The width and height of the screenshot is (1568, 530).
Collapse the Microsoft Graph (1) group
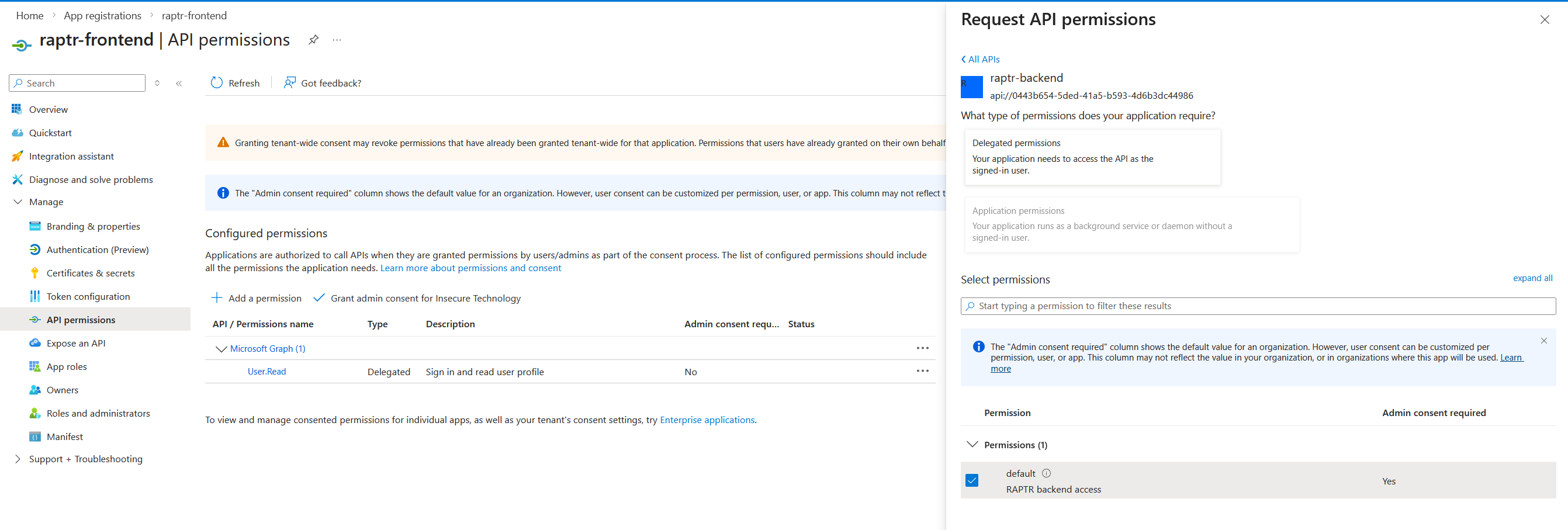221,349
